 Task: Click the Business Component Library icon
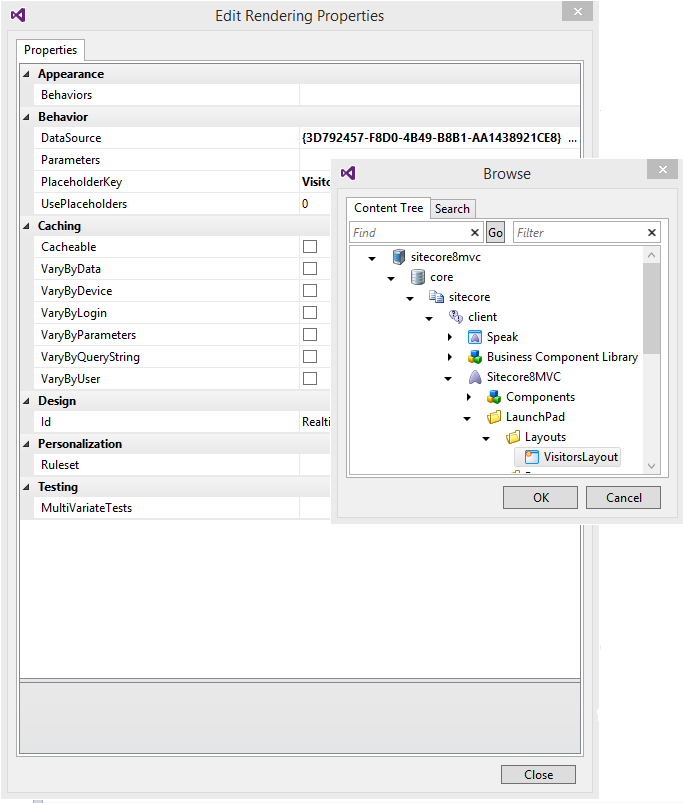pyautogui.click(x=475, y=357)
